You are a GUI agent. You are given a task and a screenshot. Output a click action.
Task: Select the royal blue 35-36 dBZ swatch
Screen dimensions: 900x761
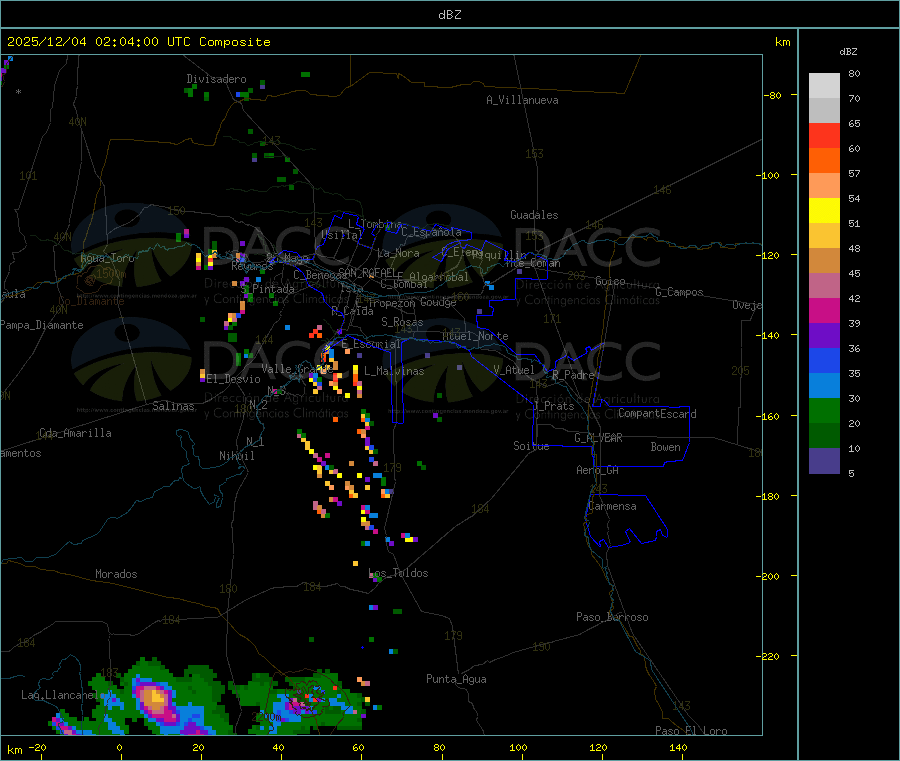click(824, 360)
